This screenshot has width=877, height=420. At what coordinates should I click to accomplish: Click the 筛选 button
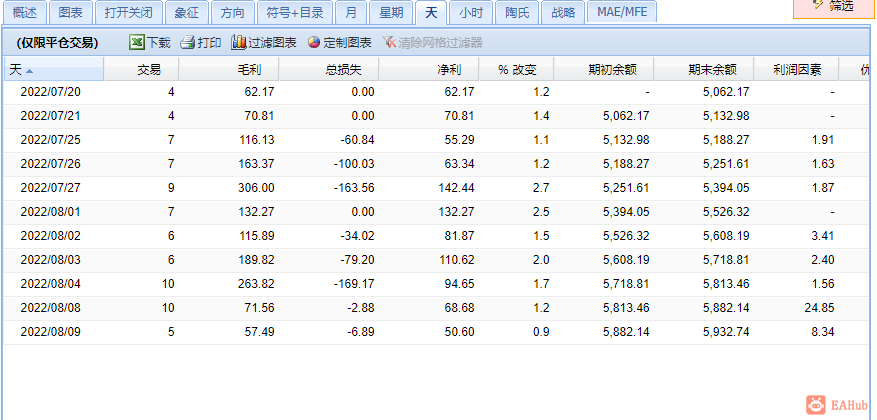834,8
